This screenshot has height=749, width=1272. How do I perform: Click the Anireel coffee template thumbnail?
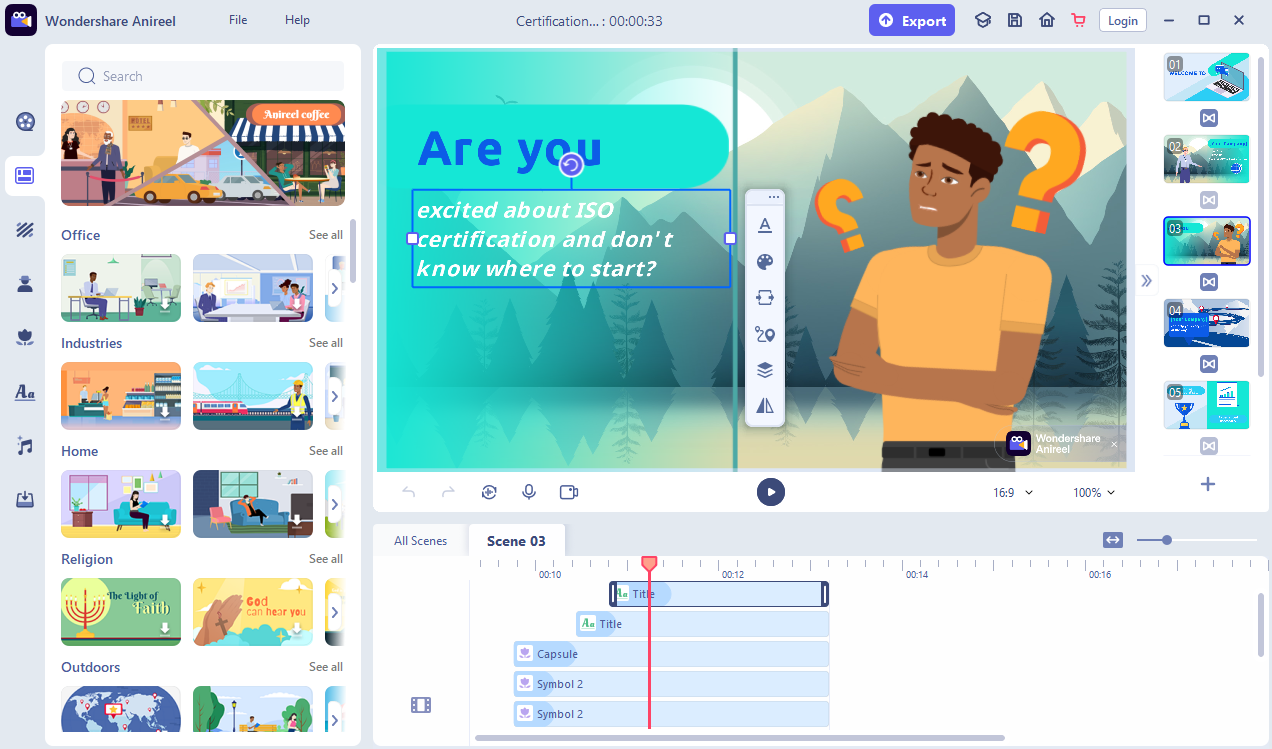(203, 152)
